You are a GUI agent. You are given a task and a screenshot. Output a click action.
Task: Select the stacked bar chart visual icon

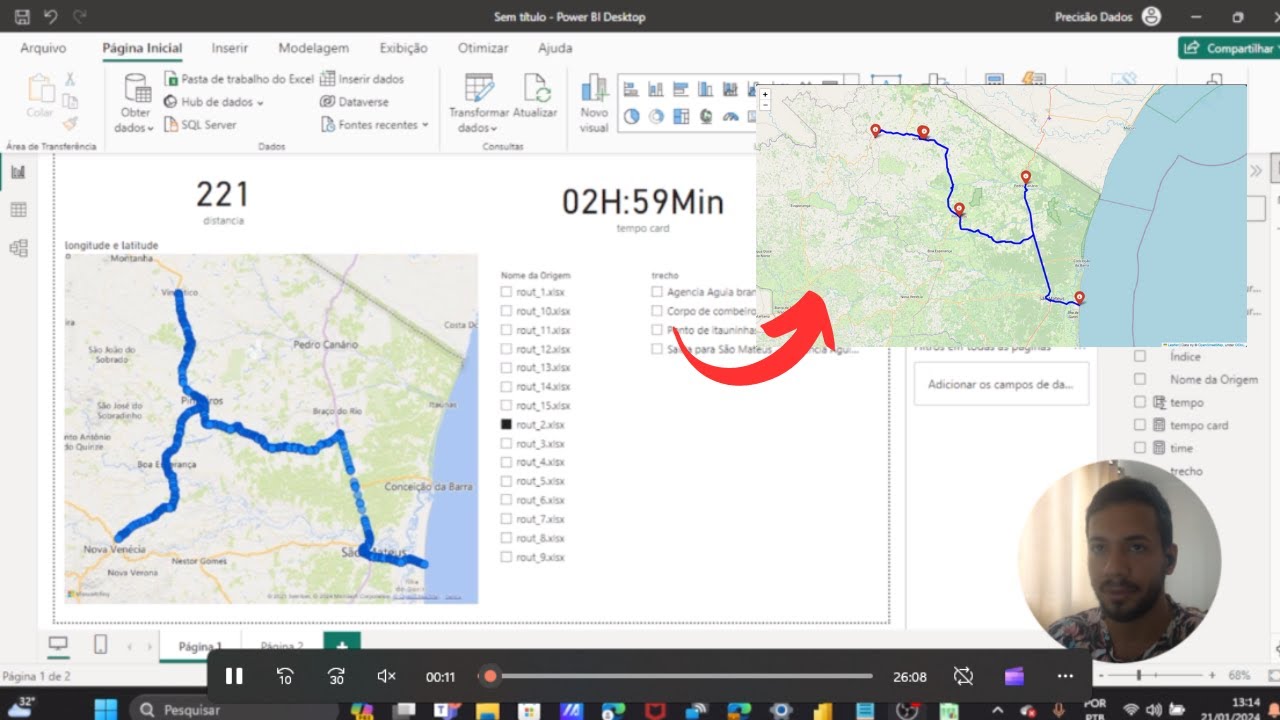coord(631,89)
